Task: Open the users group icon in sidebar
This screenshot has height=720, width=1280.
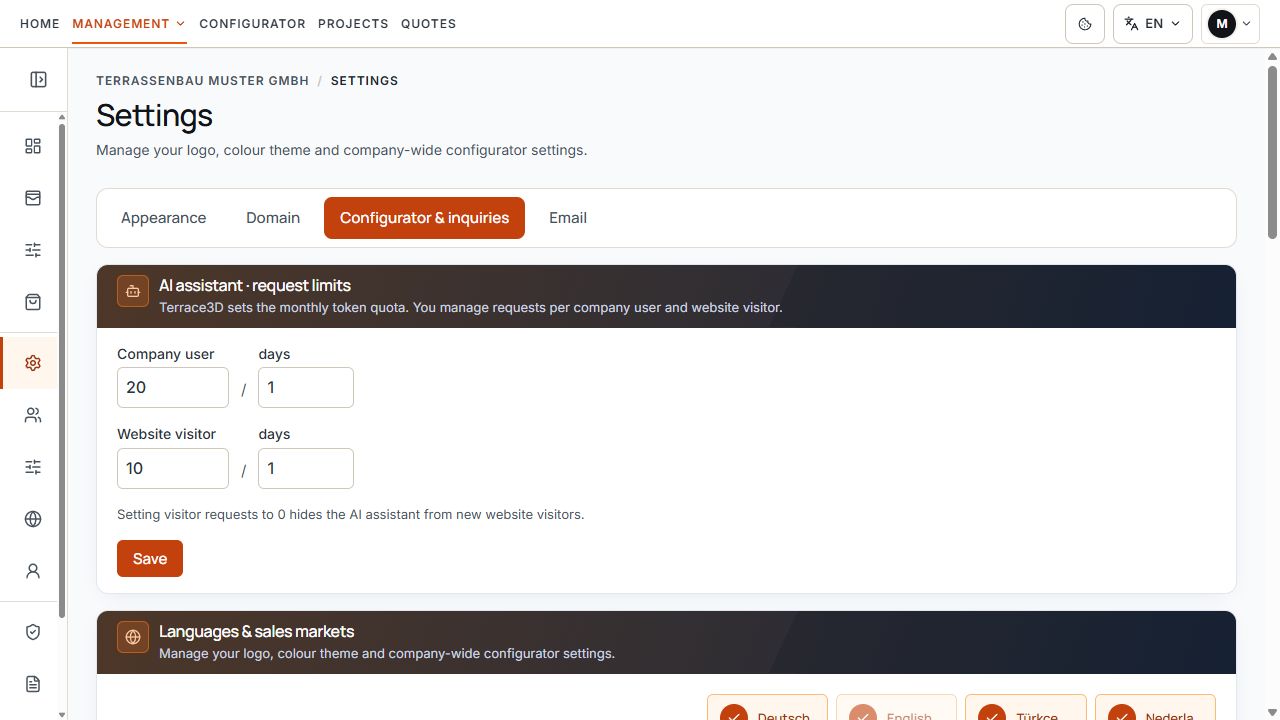Action: point(33,415)
